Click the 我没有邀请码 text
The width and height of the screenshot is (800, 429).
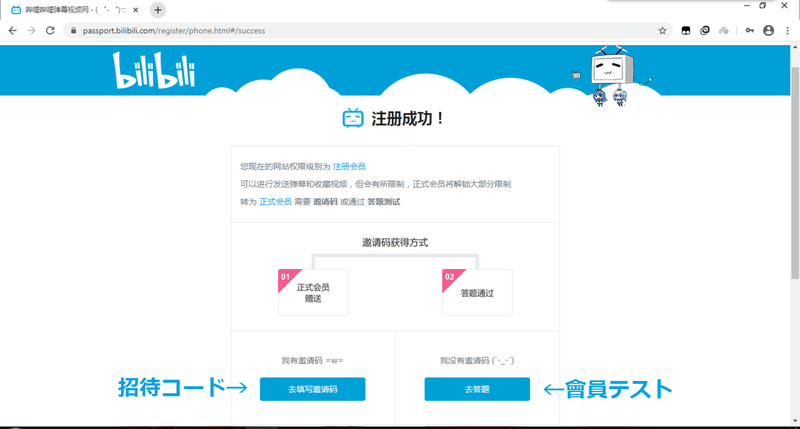(x=477, y=361)
